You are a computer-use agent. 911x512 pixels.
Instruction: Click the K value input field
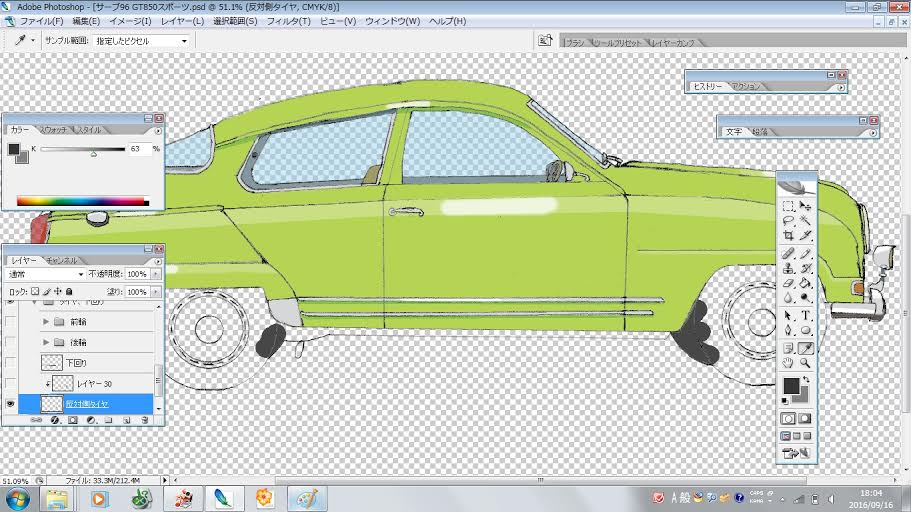pyautogui.click(x=138, y=149)
